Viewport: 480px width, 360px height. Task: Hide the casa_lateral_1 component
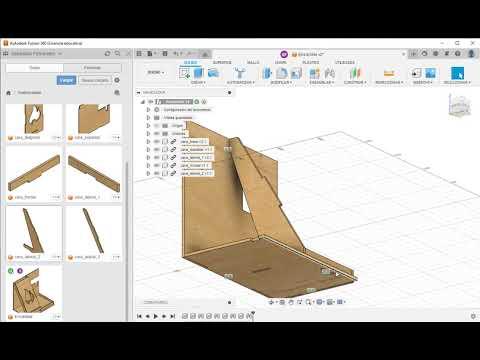click(x=157, y=158)
